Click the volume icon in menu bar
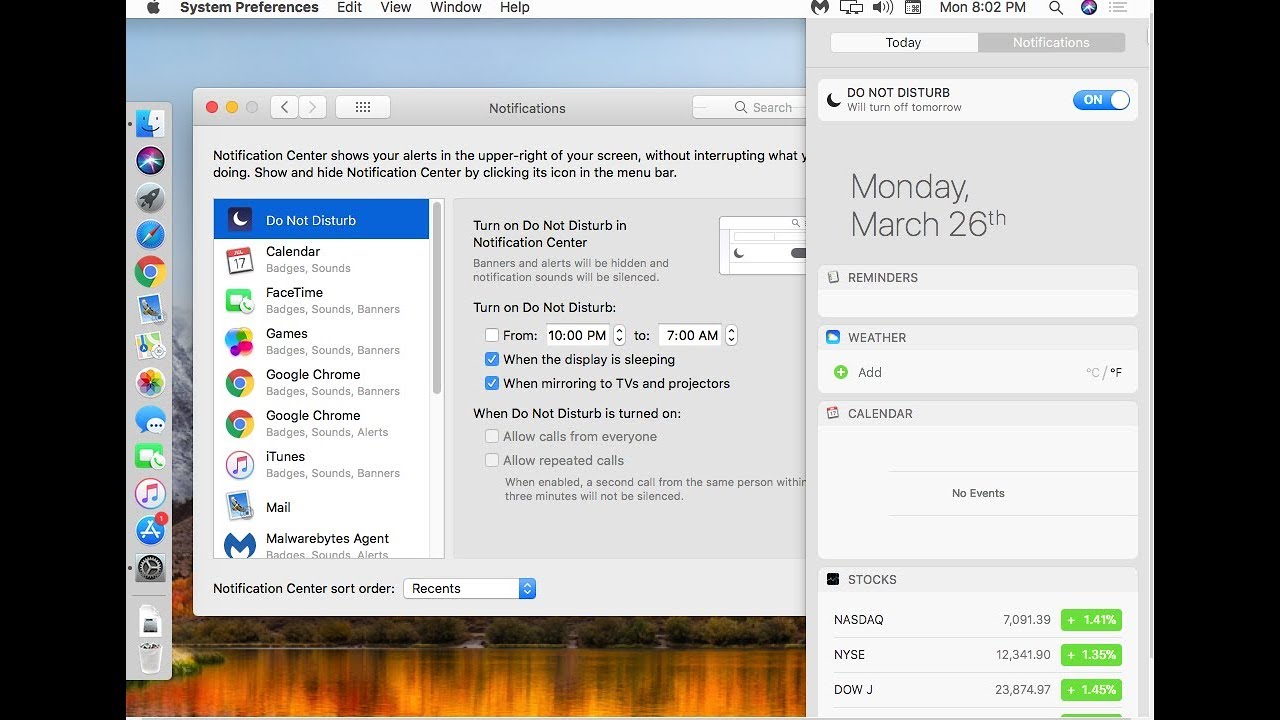 882,7
